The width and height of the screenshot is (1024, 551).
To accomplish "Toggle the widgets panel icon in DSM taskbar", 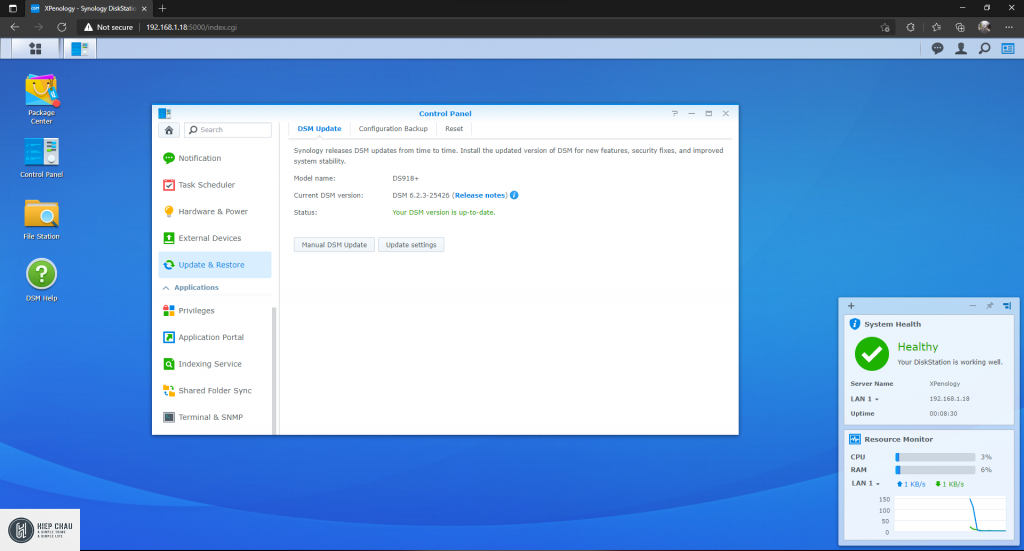I will point(1008,48).
